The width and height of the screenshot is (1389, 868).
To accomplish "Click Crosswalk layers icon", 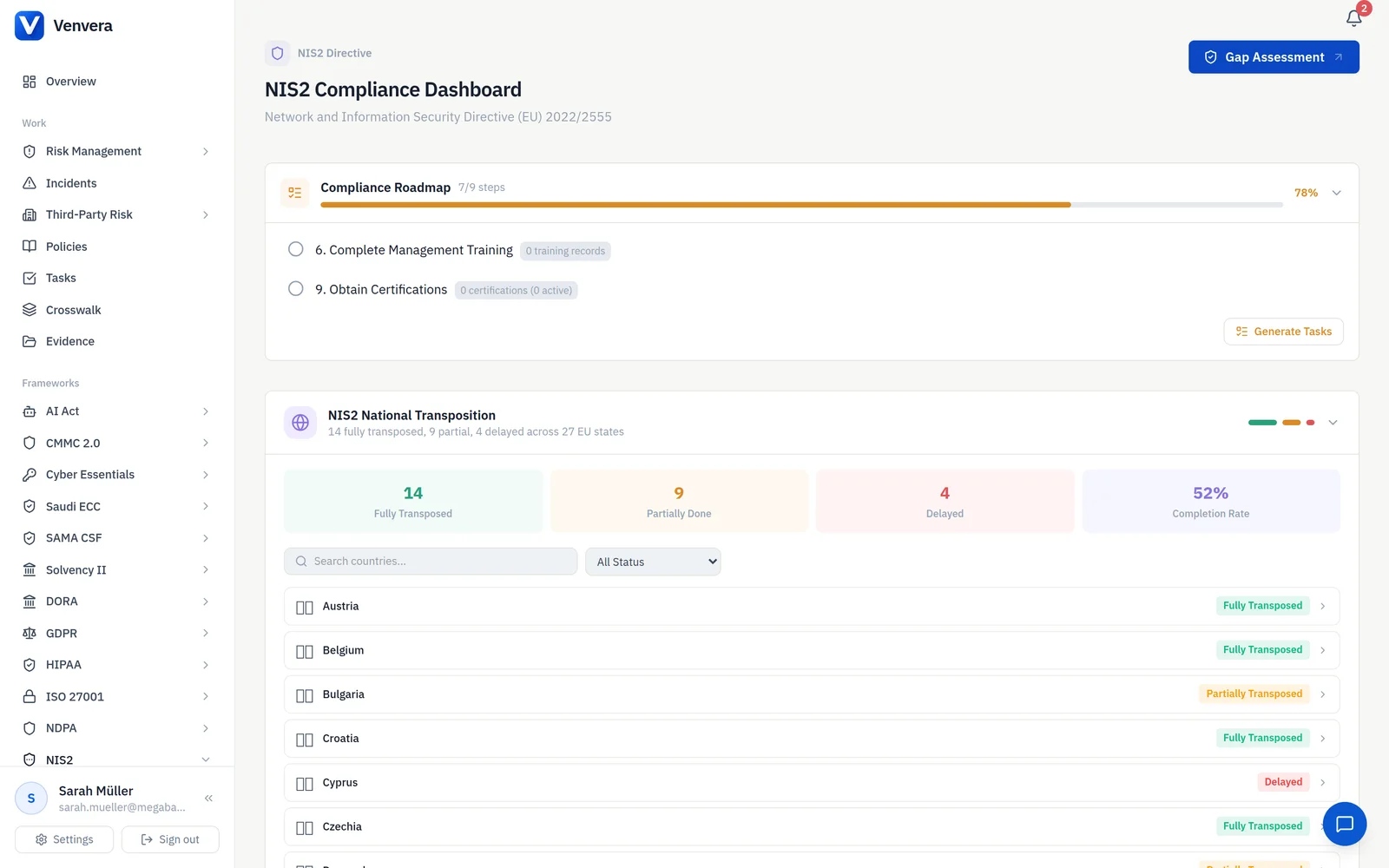I will (x=30, y=310).
